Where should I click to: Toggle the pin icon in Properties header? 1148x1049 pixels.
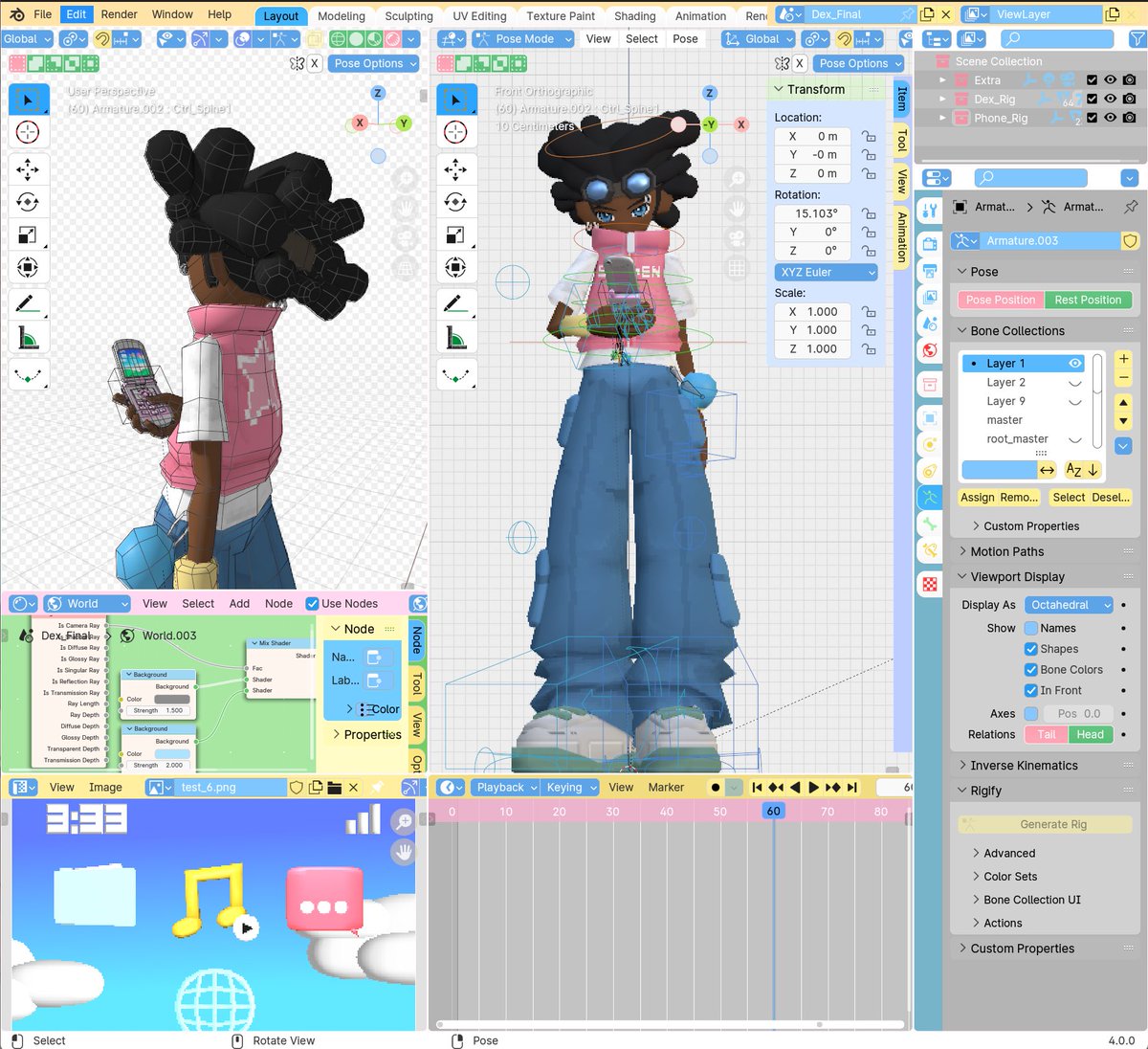[1131, 207]
